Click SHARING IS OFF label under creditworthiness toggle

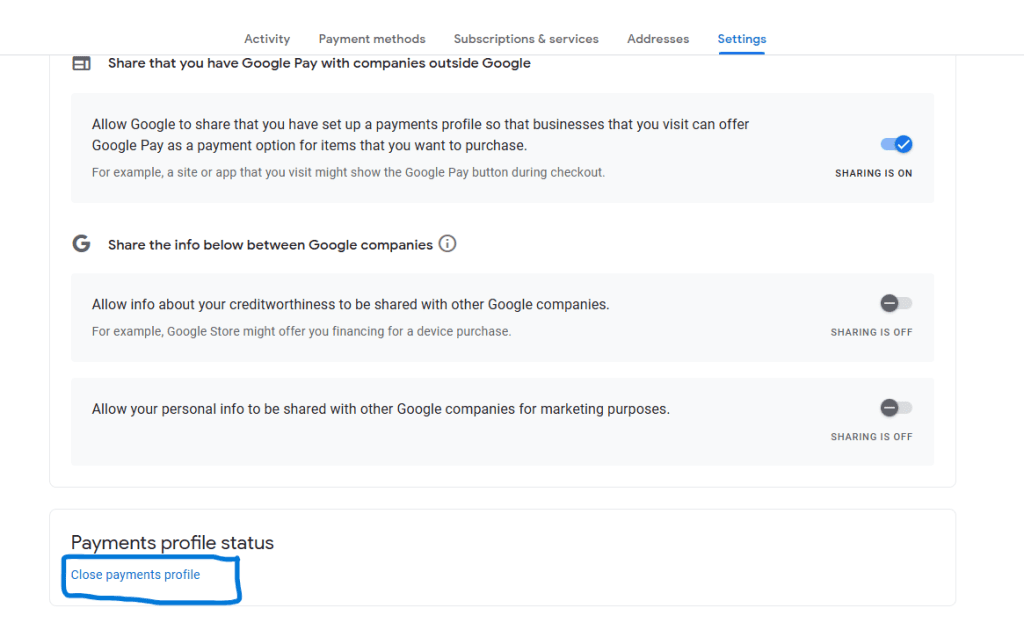pos(871,332)
